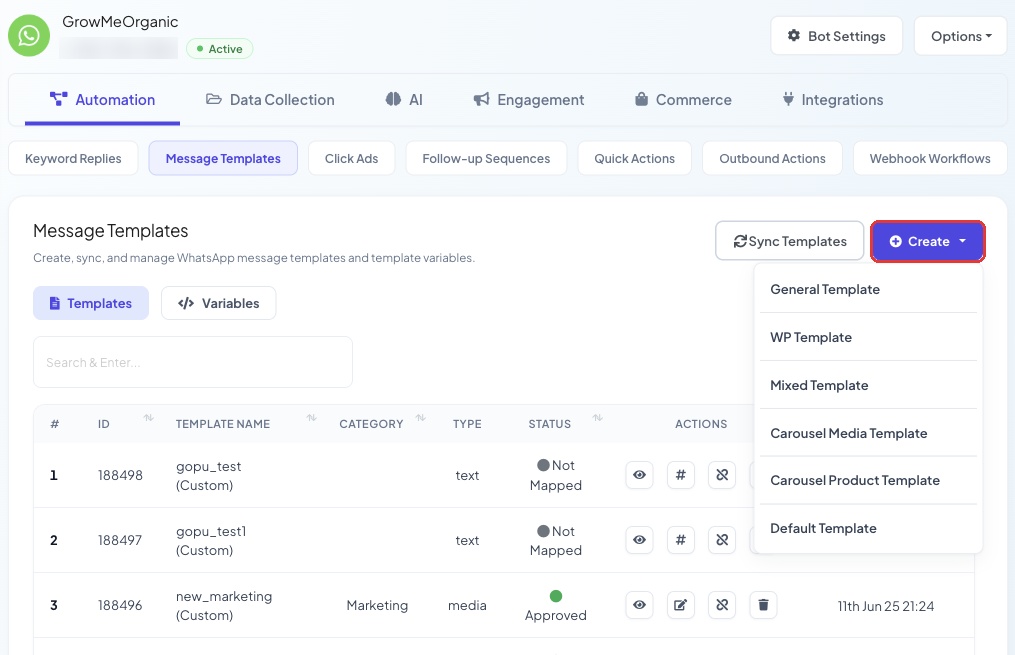Viewport: 1015px width, 655px height.
Task: Click the media type cell
Action: [467, 605]
